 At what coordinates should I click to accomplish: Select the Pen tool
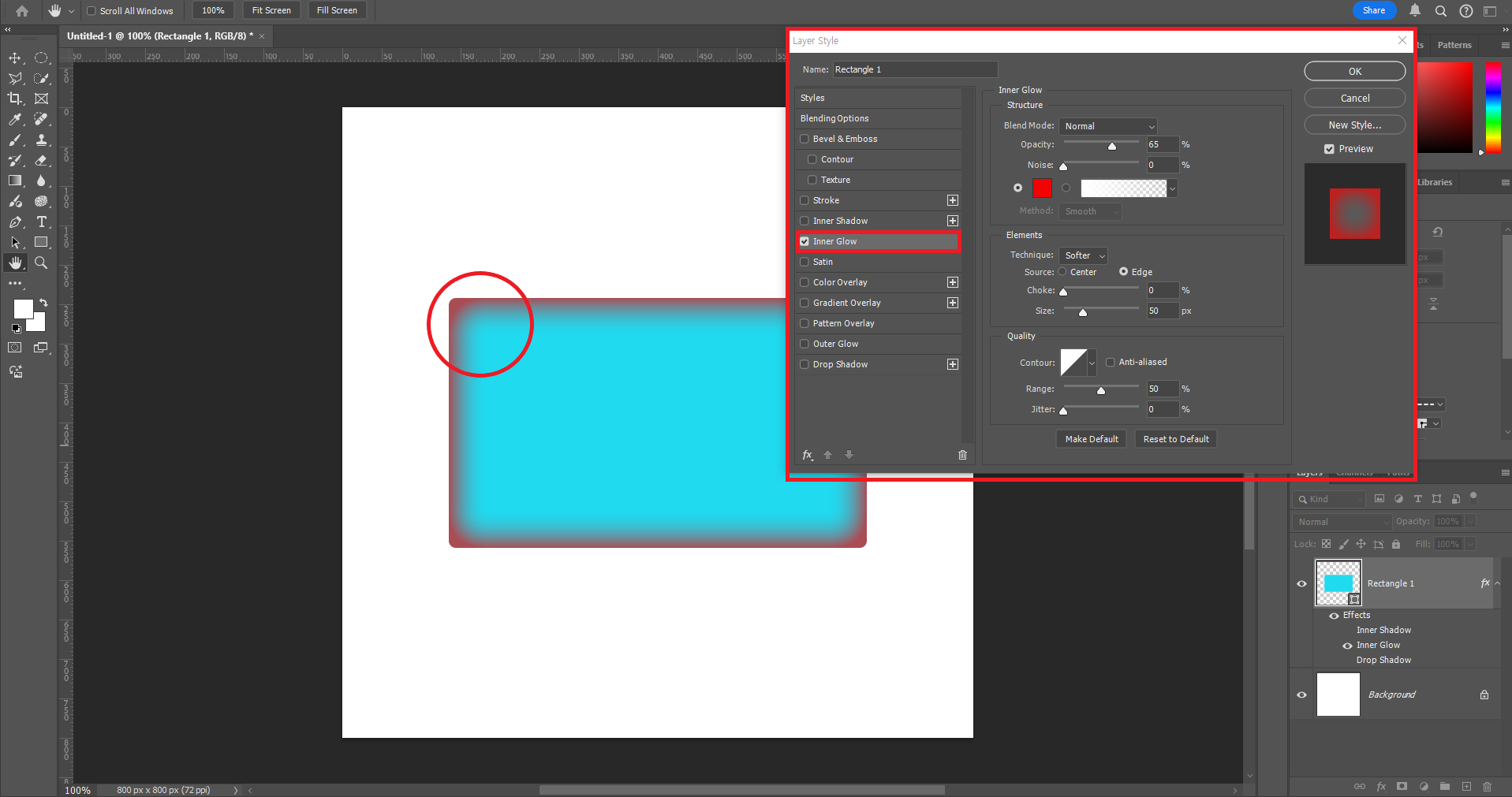pyautogui.click(x=15, y=222)
